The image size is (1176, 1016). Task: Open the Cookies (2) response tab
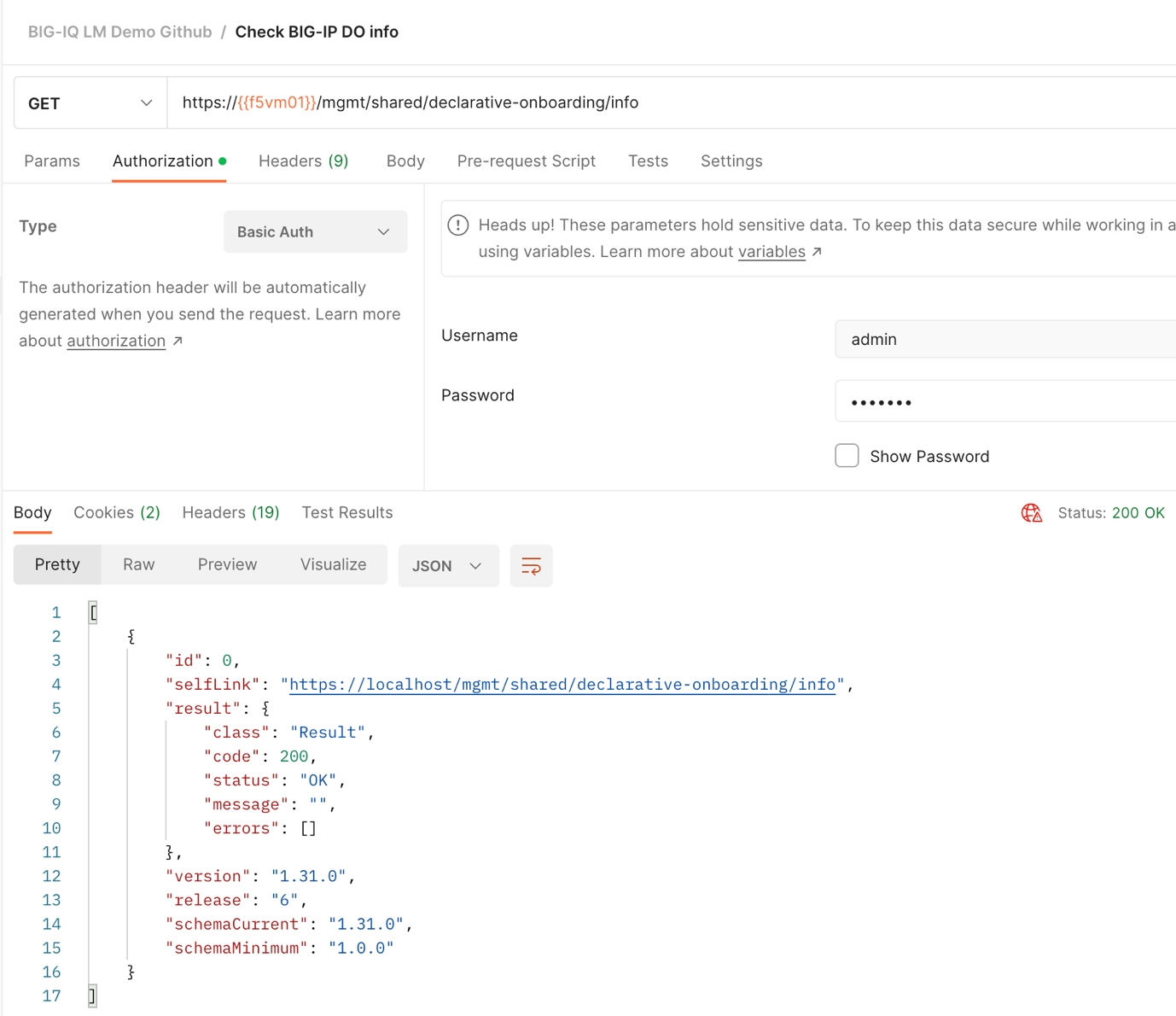[117, 513]
